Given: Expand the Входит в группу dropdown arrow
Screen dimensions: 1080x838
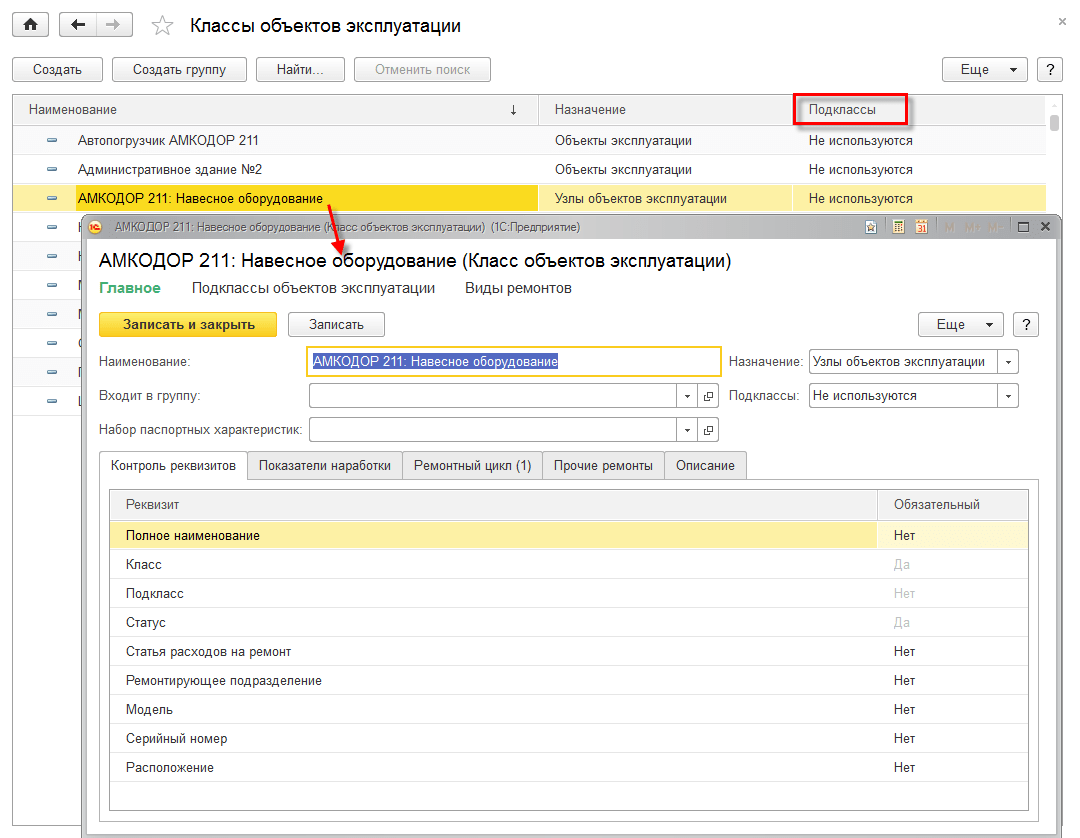Looking at the screenshot, I should click(x=687, y=396).
